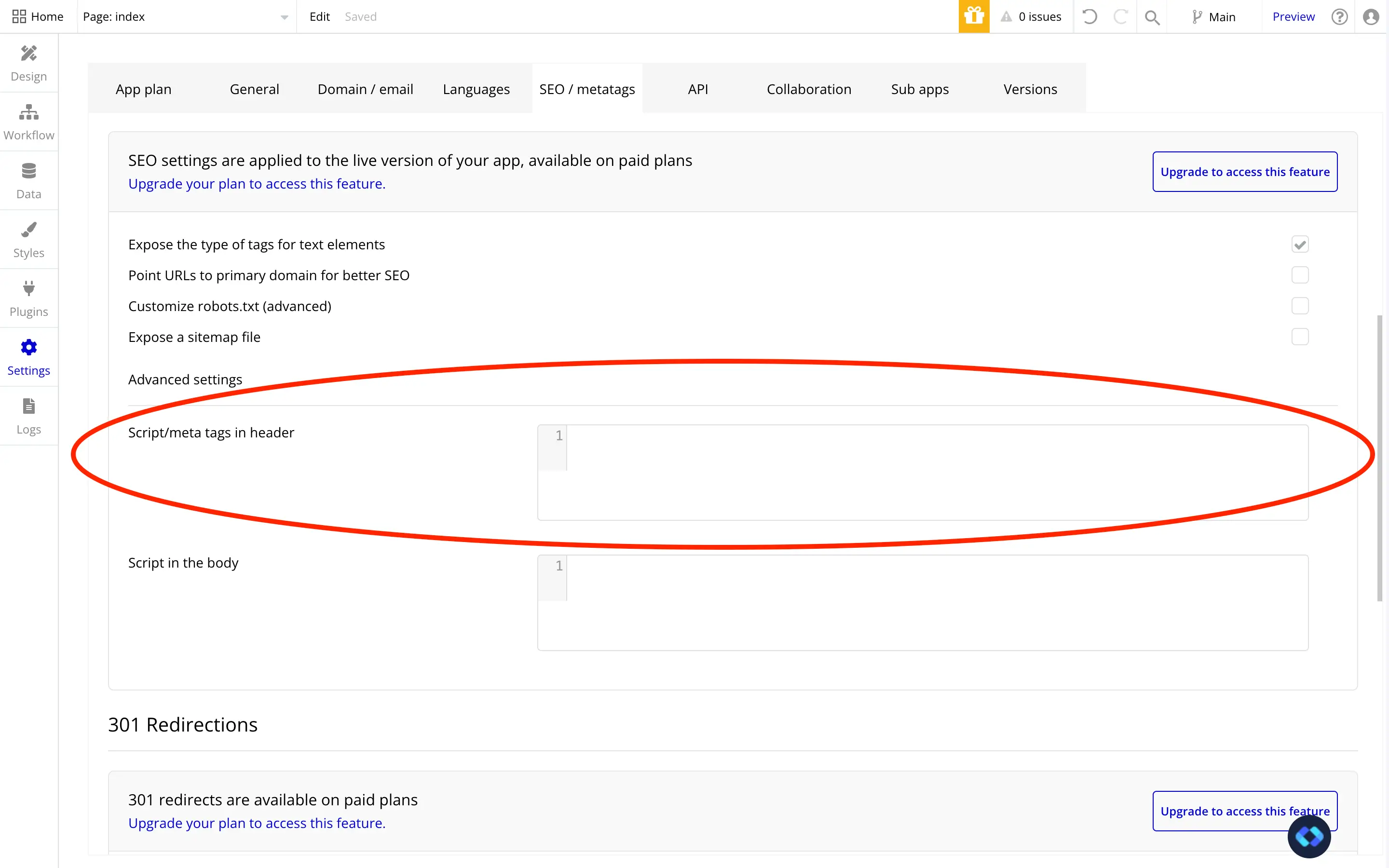Open the Styles panel icon
Viewport: 1389px width, 868px height.
pyautogui.click(x=29, y=239)
